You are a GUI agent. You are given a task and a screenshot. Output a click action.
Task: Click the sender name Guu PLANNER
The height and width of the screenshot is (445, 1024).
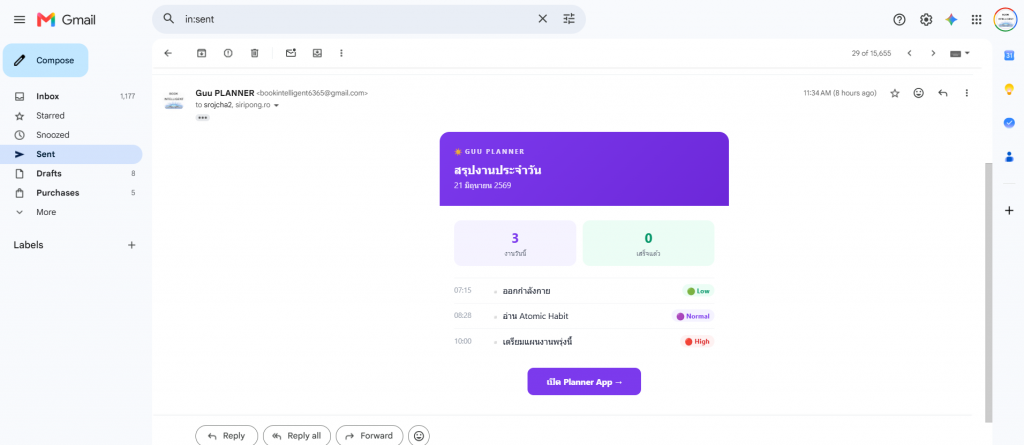[225, 93]
